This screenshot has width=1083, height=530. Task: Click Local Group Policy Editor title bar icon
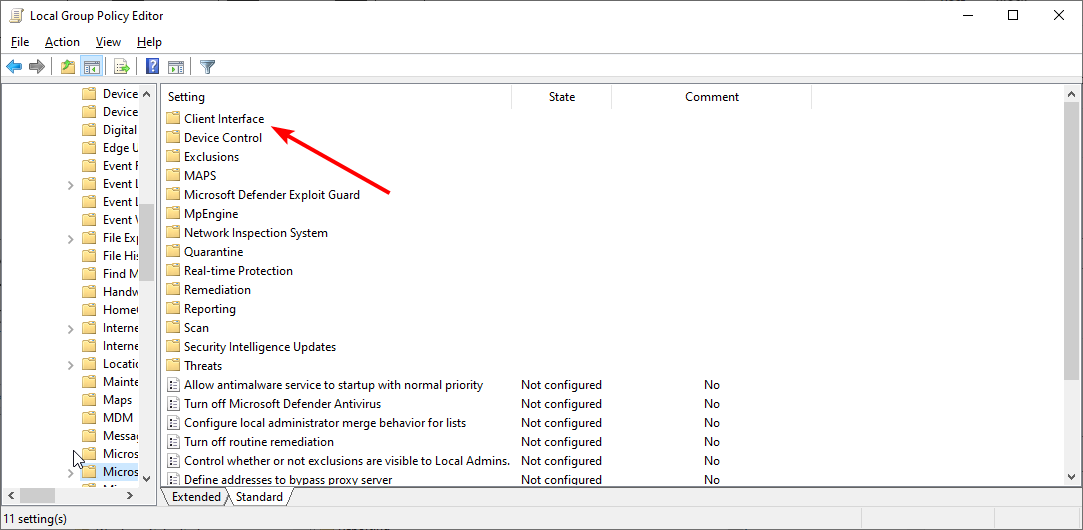click(x=16, y=15)
